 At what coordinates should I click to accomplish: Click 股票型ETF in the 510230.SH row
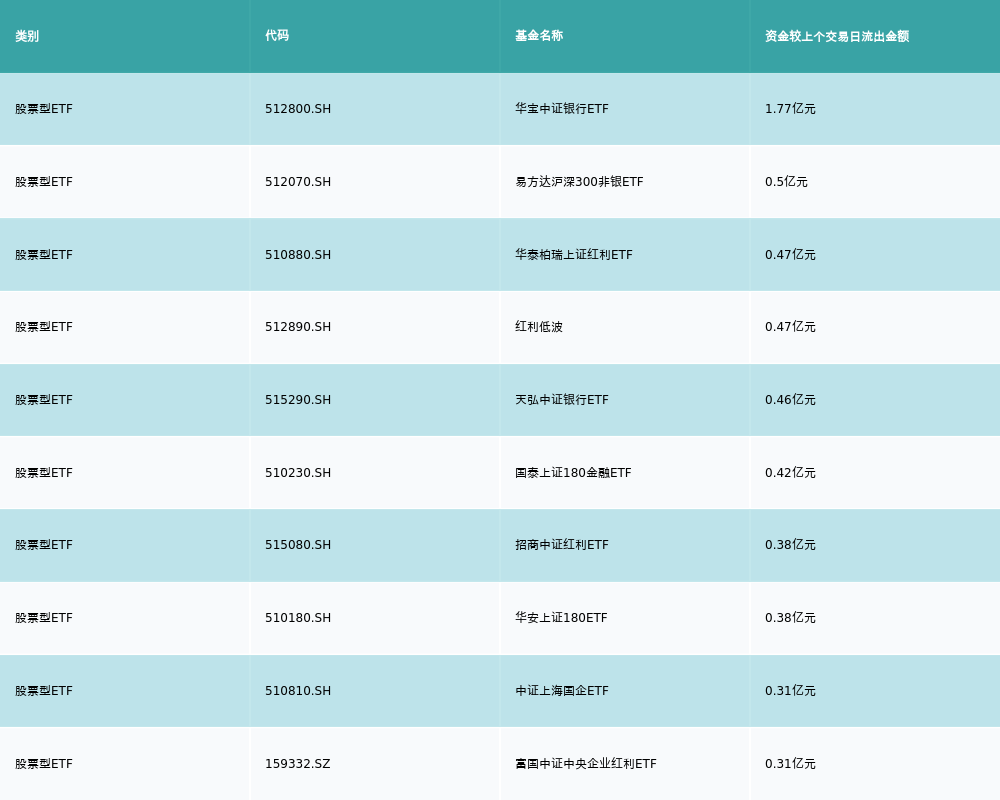44,473
